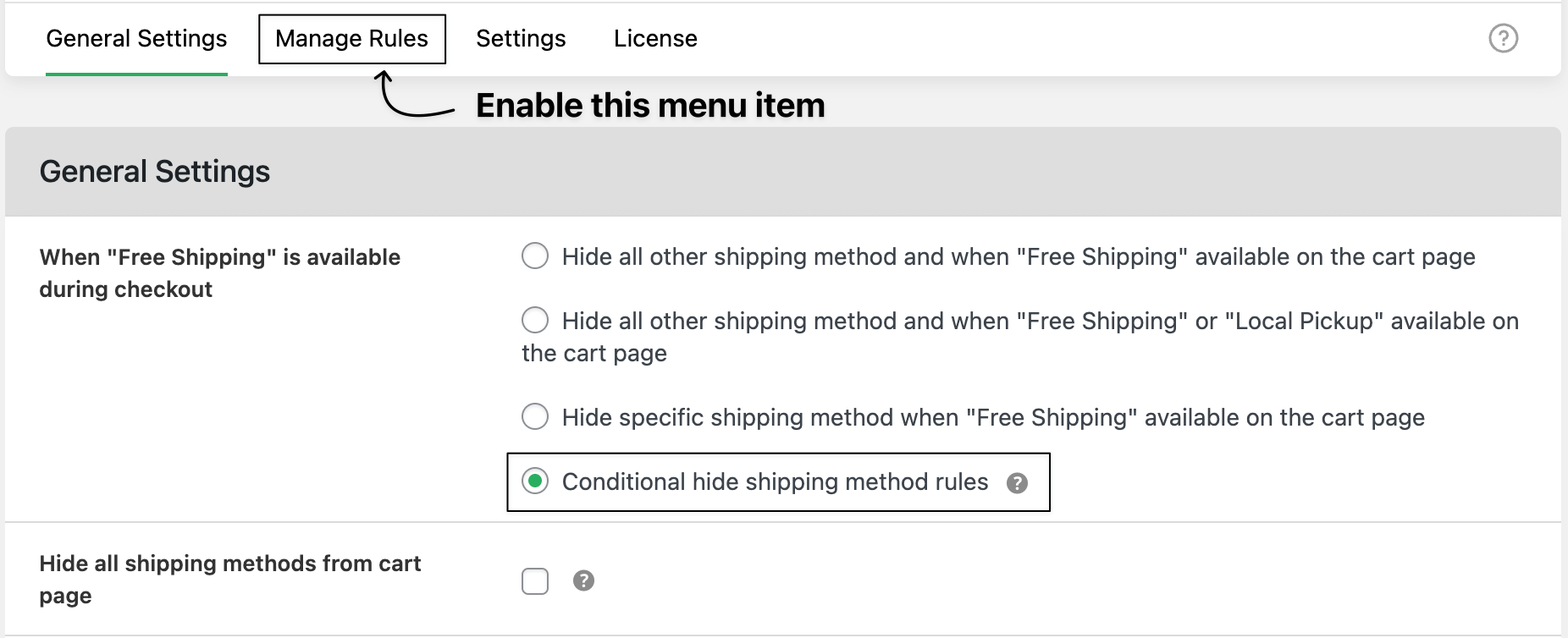Image resolution: width=1568 pixels, height=638 pixels.
Task: Pick hide specific shipping method option
Action: coord(534,416)
